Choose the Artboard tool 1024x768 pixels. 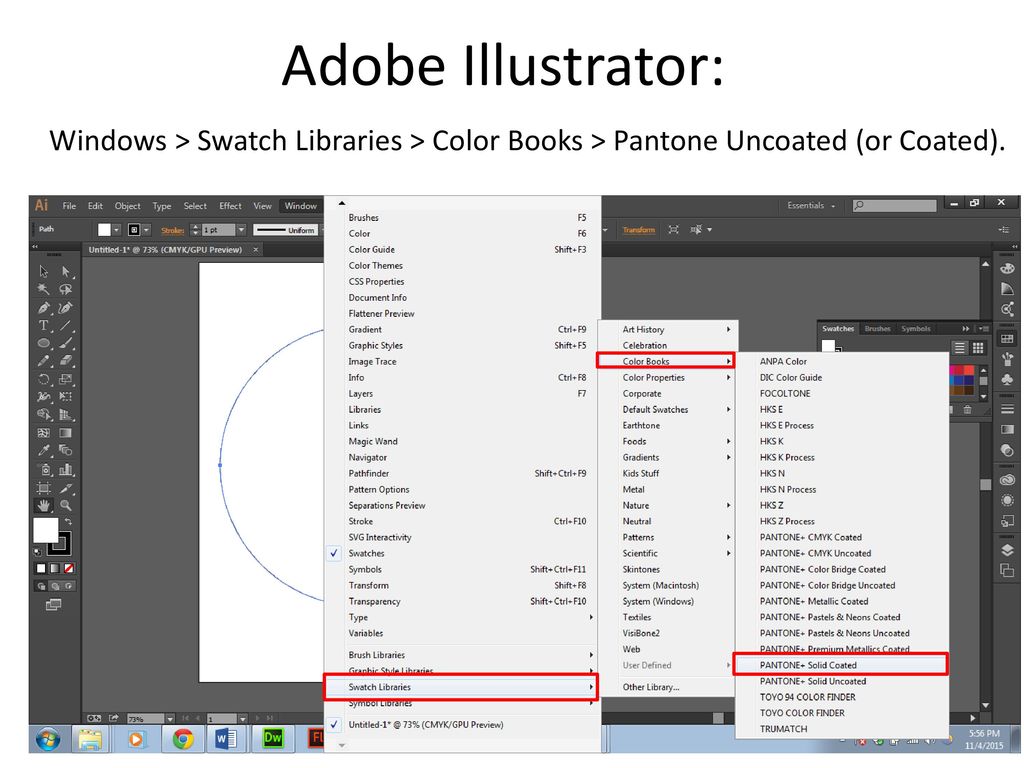[x=44, y=488]
